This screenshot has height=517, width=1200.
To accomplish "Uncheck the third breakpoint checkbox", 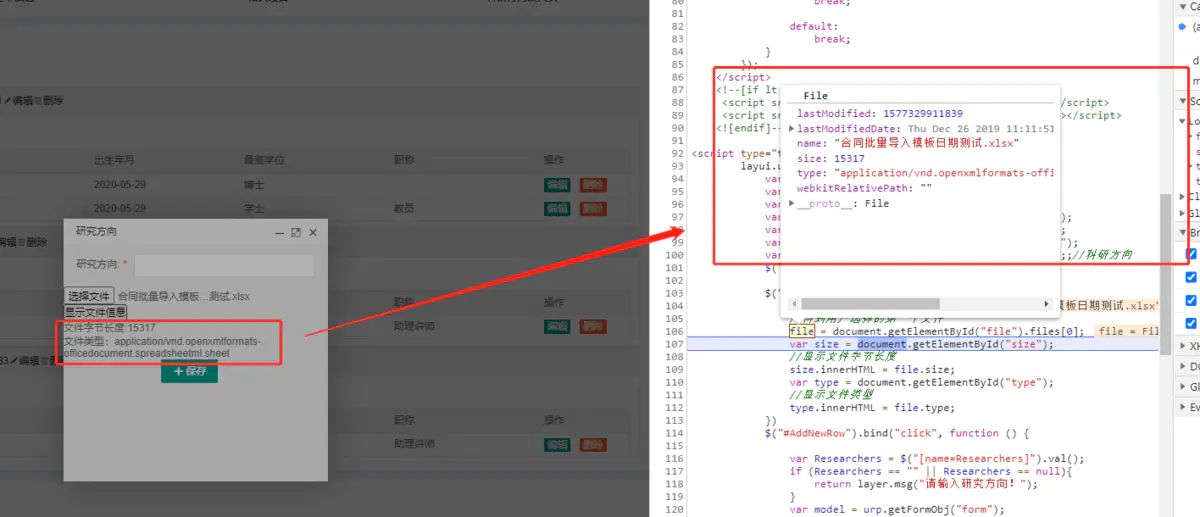I will tap(1191, 300).
